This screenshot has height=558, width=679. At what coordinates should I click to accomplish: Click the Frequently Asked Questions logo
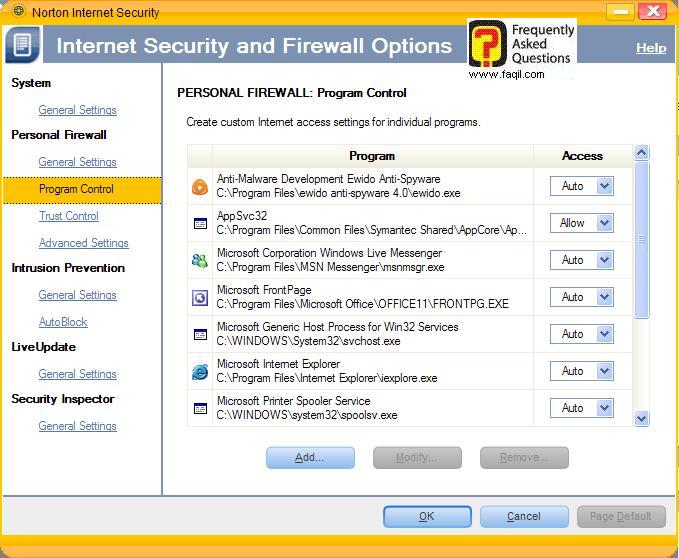pos(521,48)
